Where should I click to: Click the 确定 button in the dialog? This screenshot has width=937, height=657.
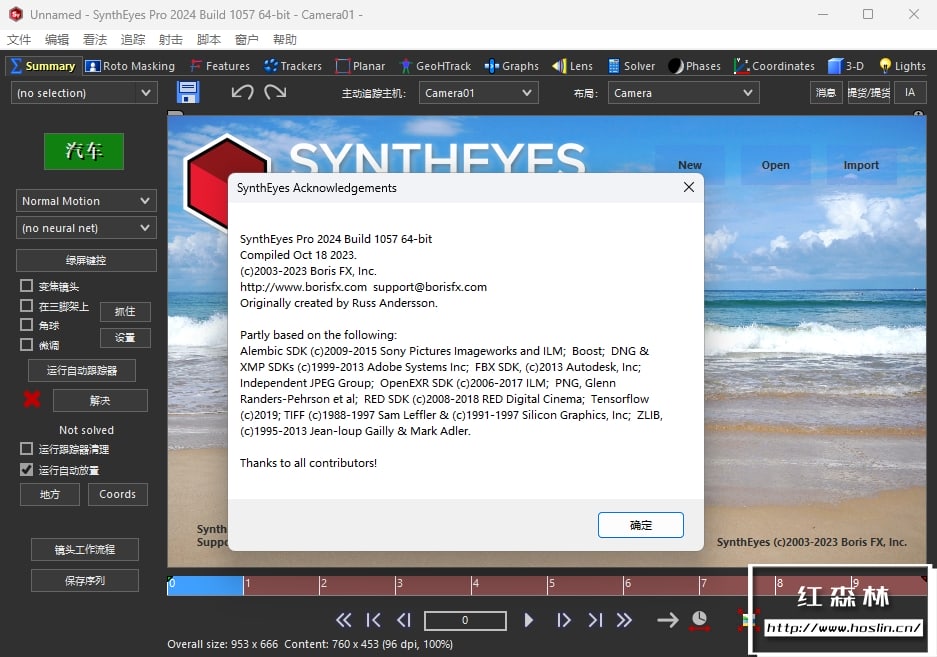(x=640, y=525)
